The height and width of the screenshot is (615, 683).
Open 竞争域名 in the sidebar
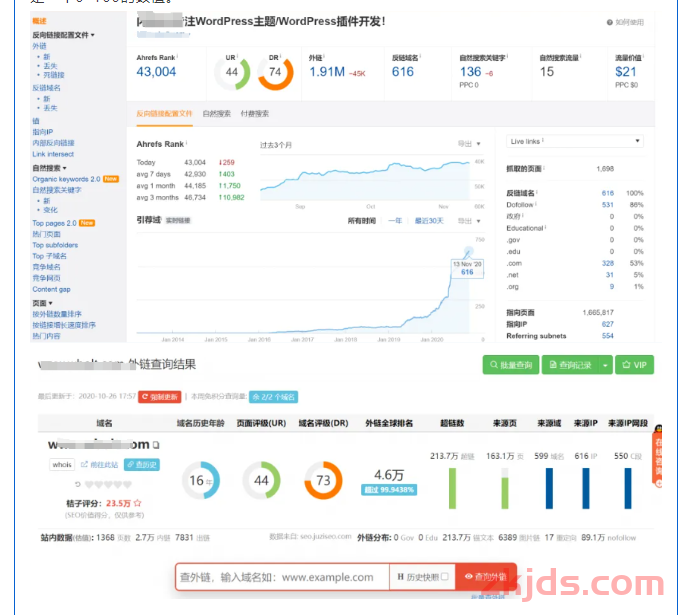tap(46, 267)
